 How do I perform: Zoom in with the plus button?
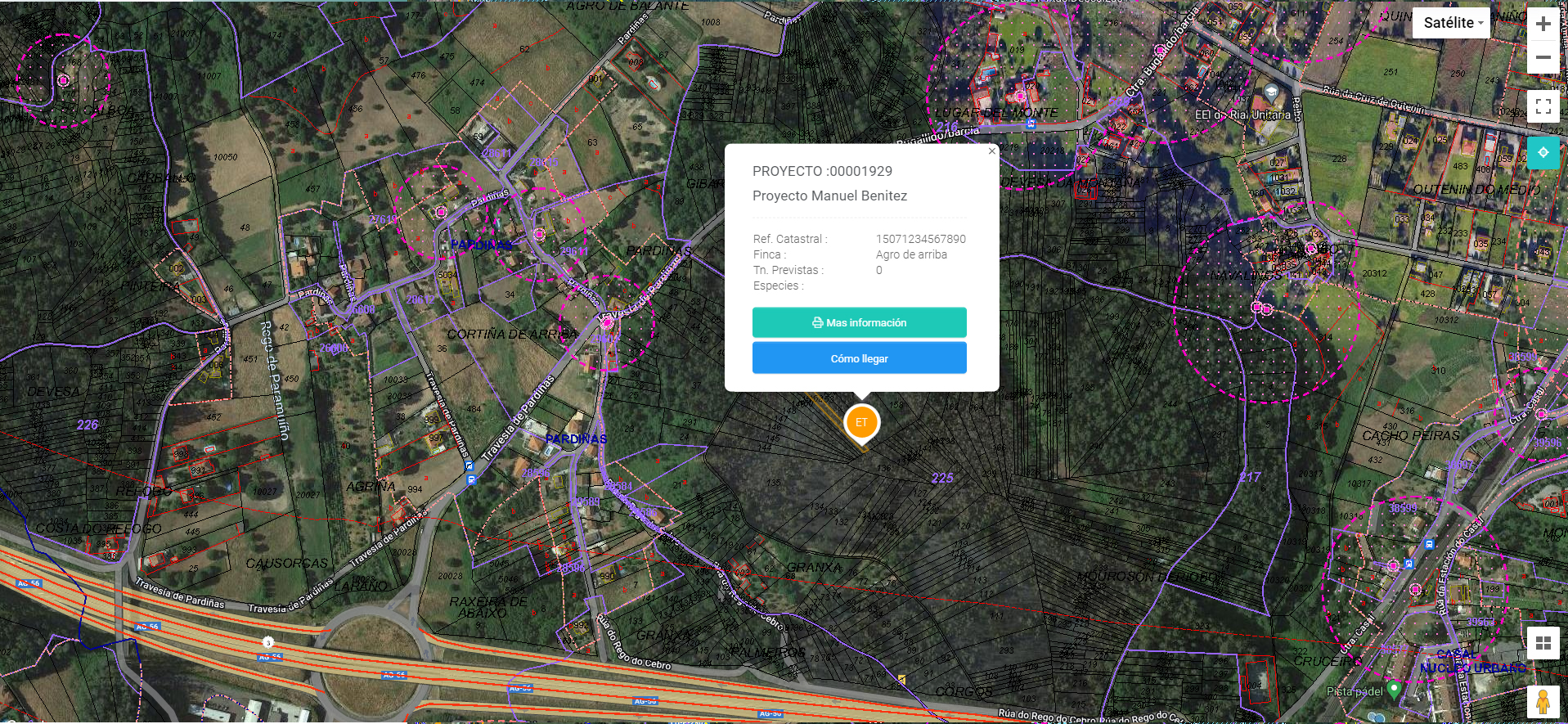point(1543,24)
